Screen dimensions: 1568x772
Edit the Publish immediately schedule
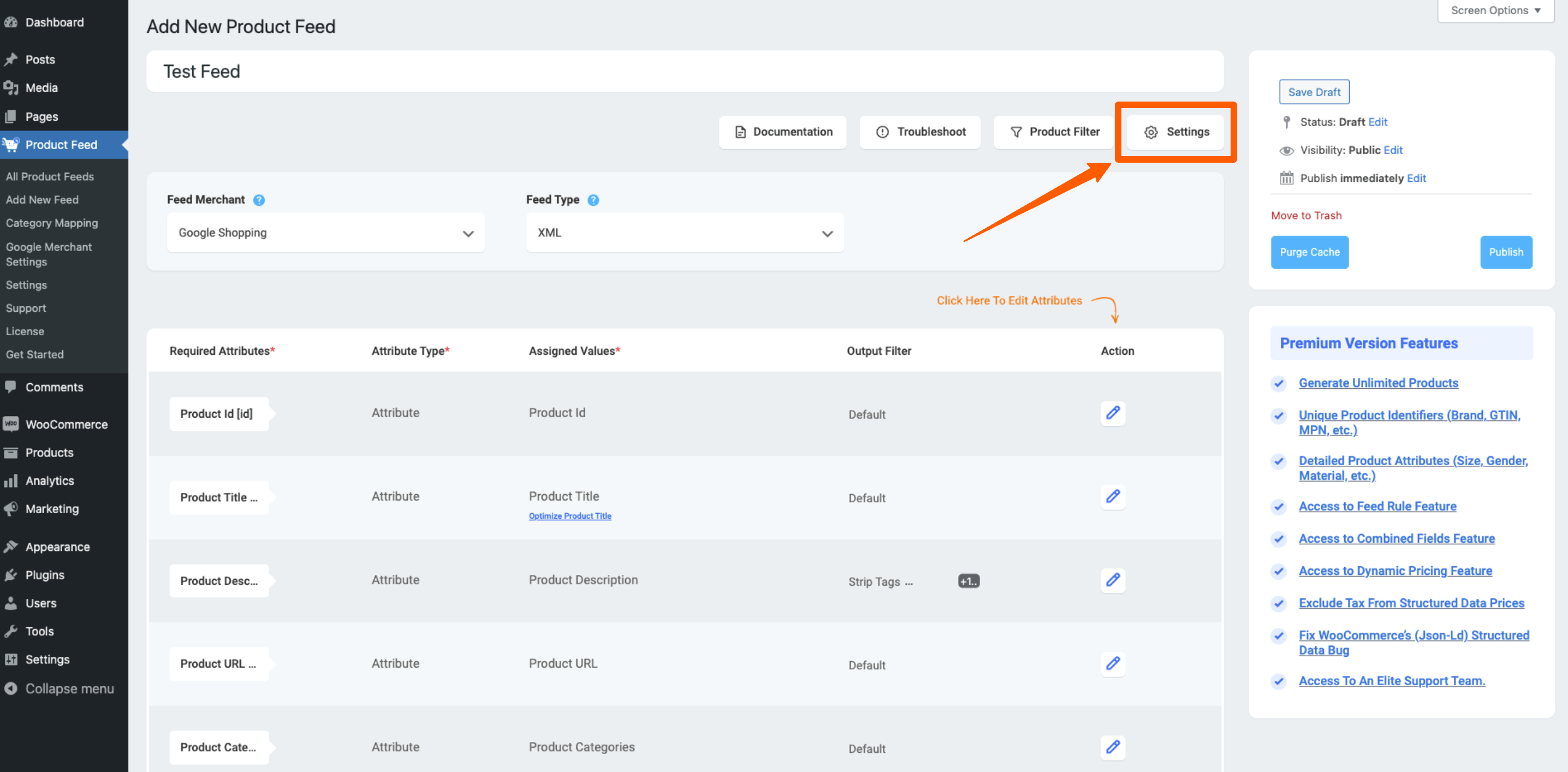coord(1416,178)
